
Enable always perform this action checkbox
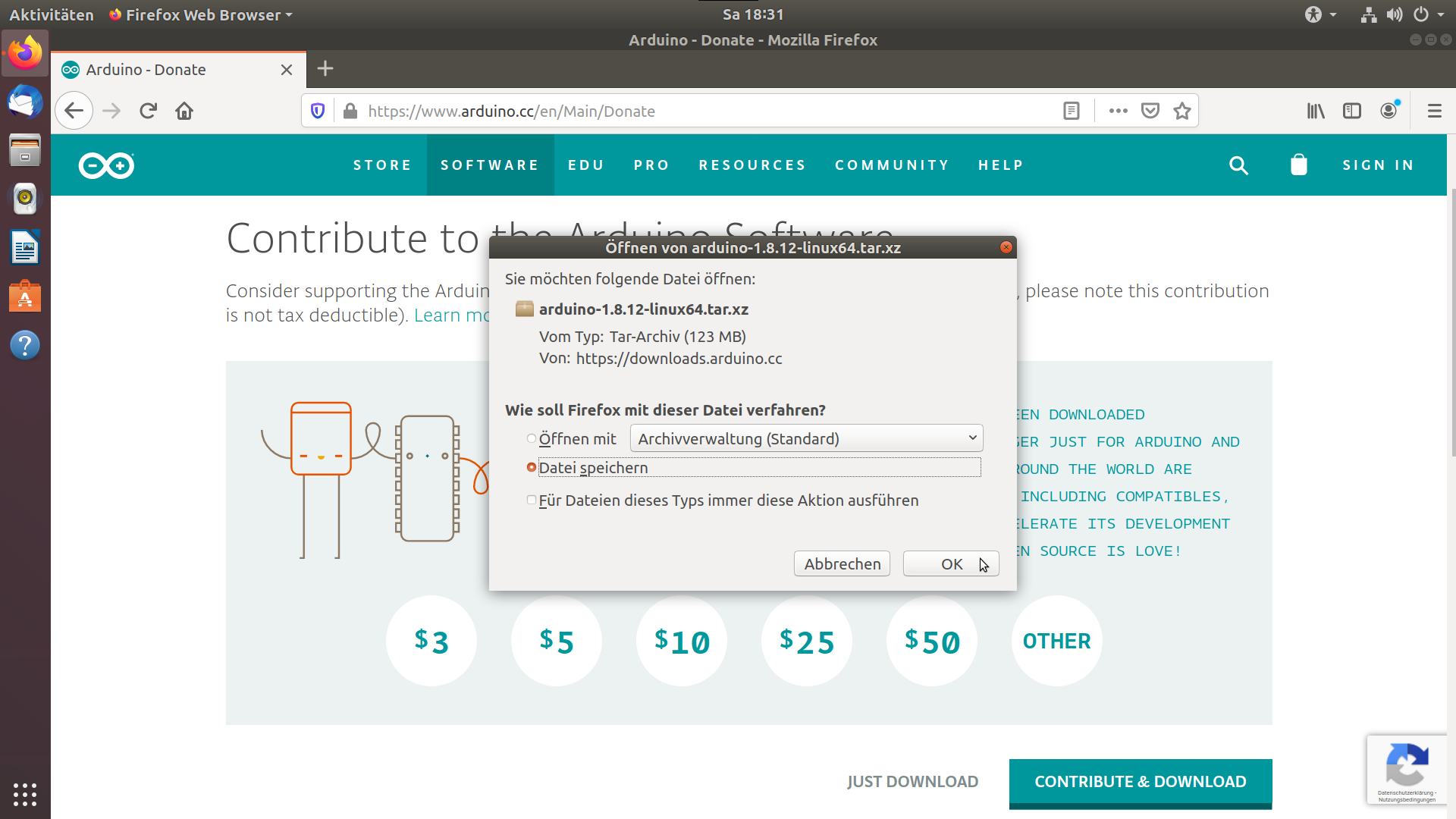[532, 500]
